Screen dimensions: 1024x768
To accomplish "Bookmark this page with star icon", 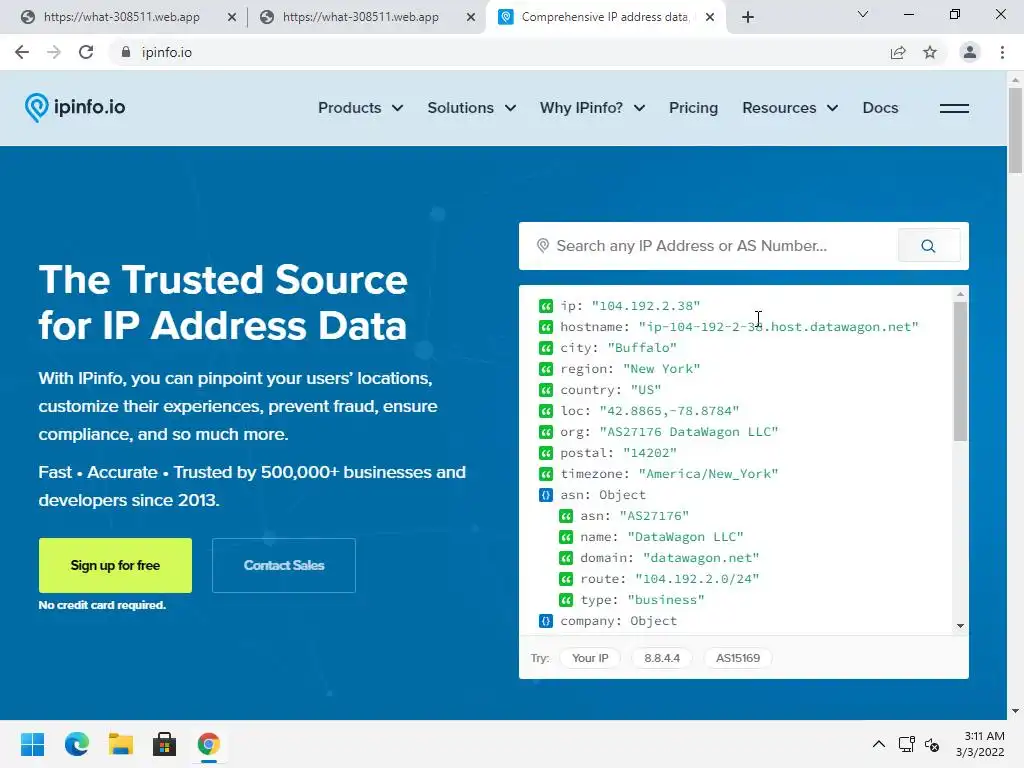I will pyautogui.click(x=930, y=52).
